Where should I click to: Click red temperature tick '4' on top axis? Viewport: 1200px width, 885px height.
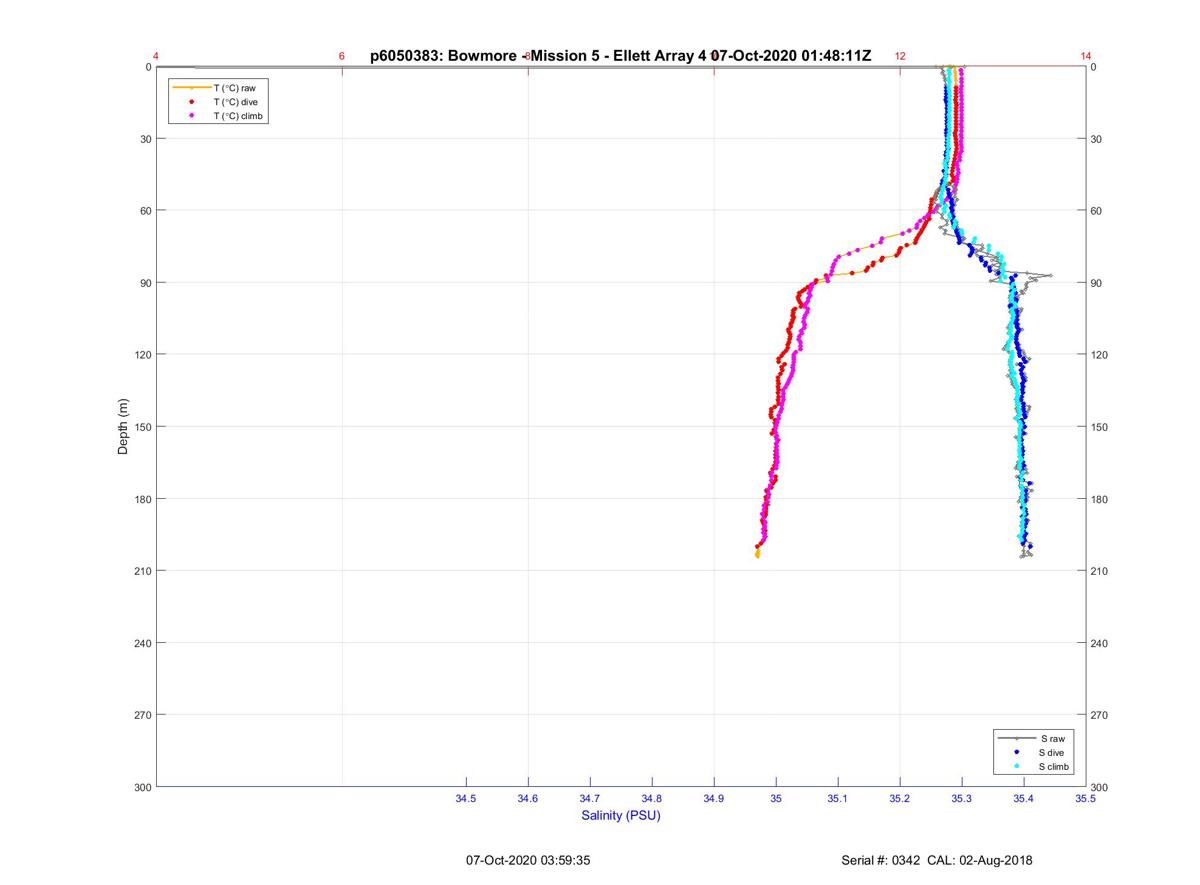[156, 56]
